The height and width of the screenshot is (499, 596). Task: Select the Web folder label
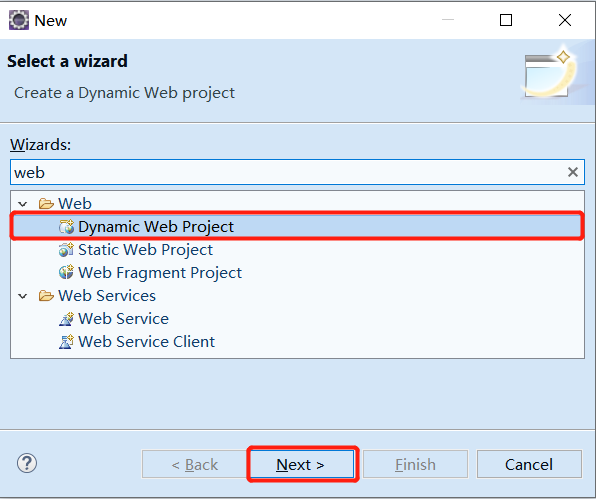pos(75,204)
